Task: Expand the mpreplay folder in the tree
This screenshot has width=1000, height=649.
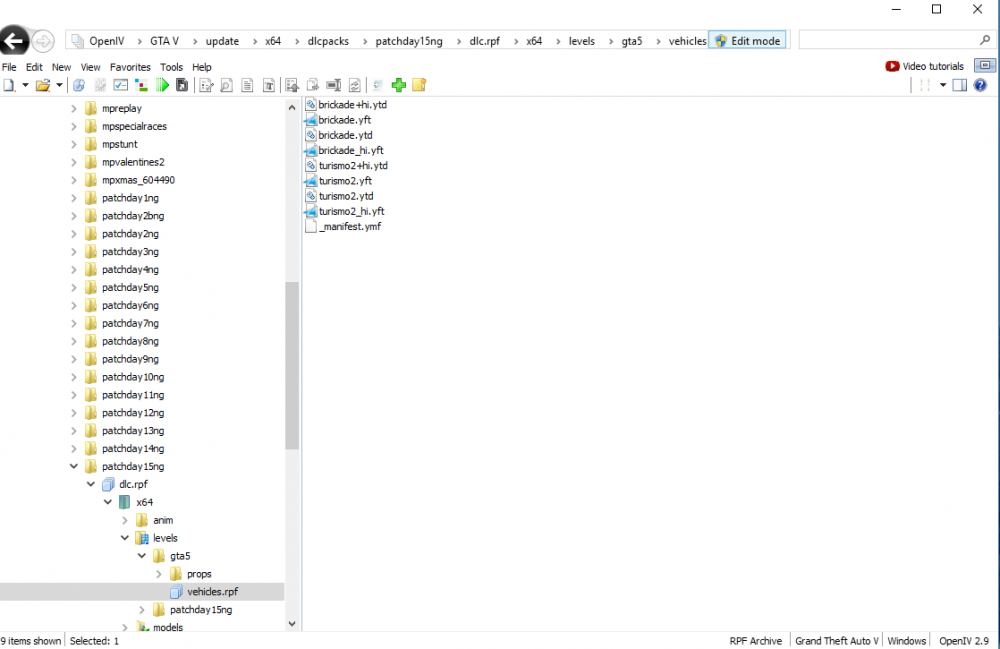Action: (73, 108)
